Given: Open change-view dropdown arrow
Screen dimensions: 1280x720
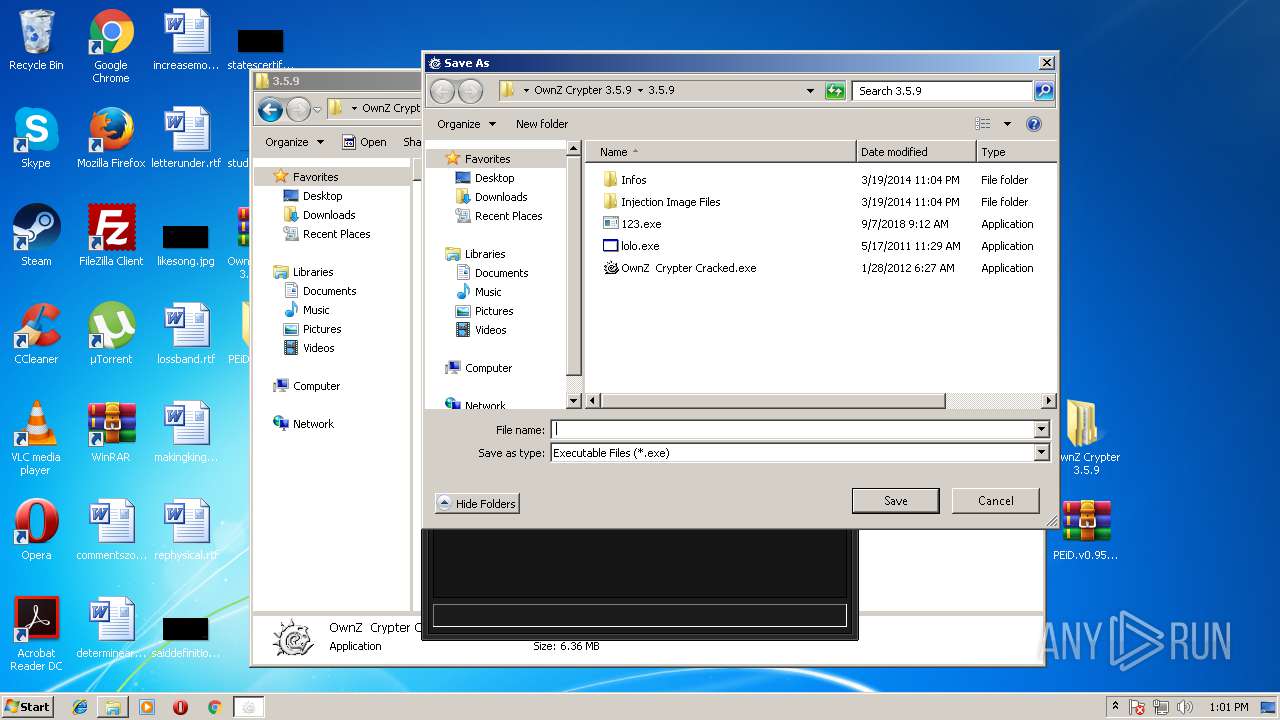Looking at the screenshot, I should (x=1007, y=124).
